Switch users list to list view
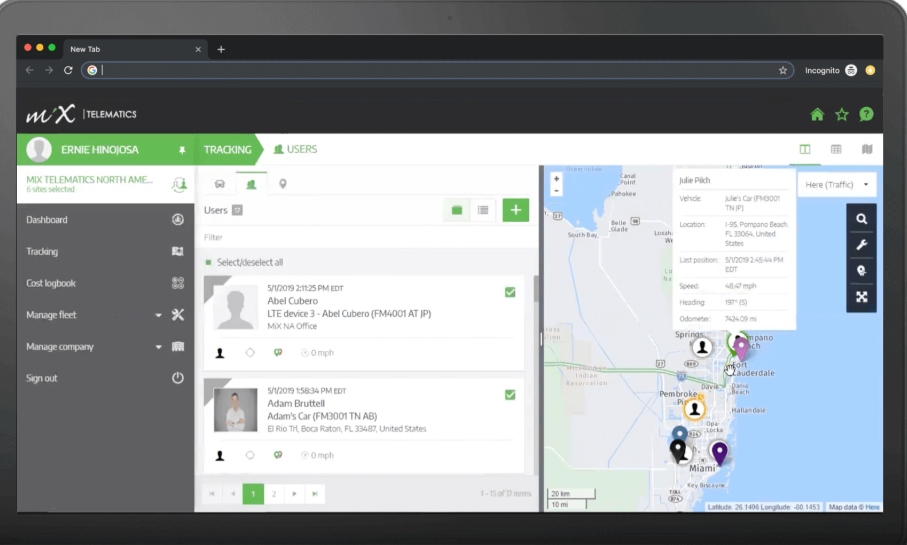Viewport: 907px width, 545px height. tap(483, 210)
